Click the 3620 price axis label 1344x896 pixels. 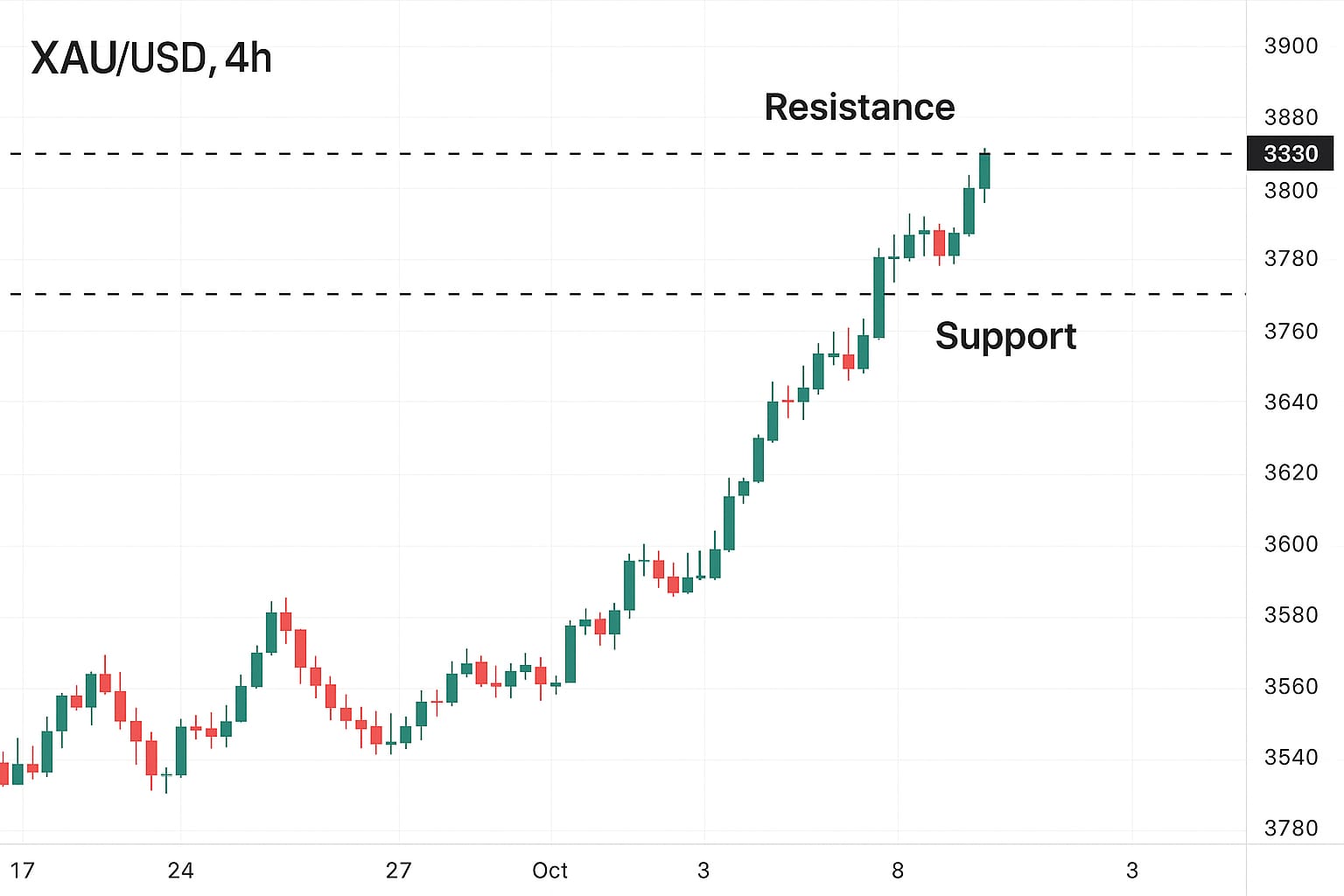pos(1291,472)
